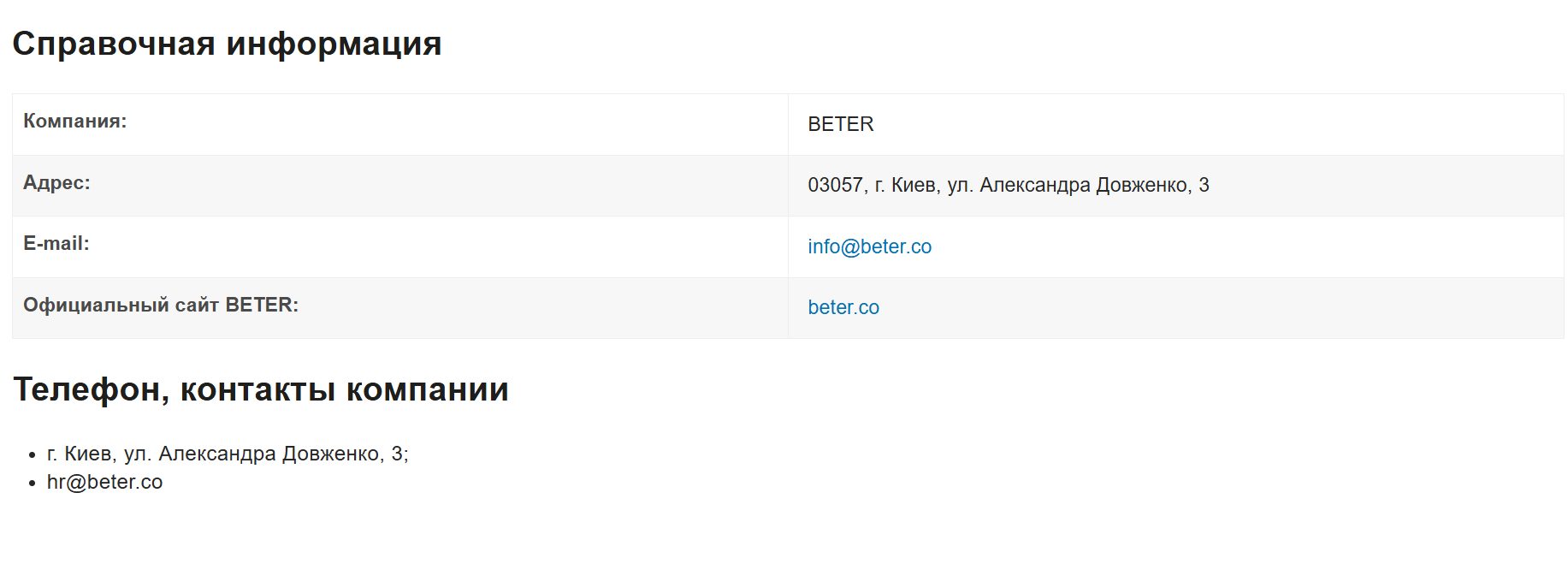This screenshot has width=1568, height=564.
Task: Click the "Официальный сайт BETER:" label
Action: (160, 305)
